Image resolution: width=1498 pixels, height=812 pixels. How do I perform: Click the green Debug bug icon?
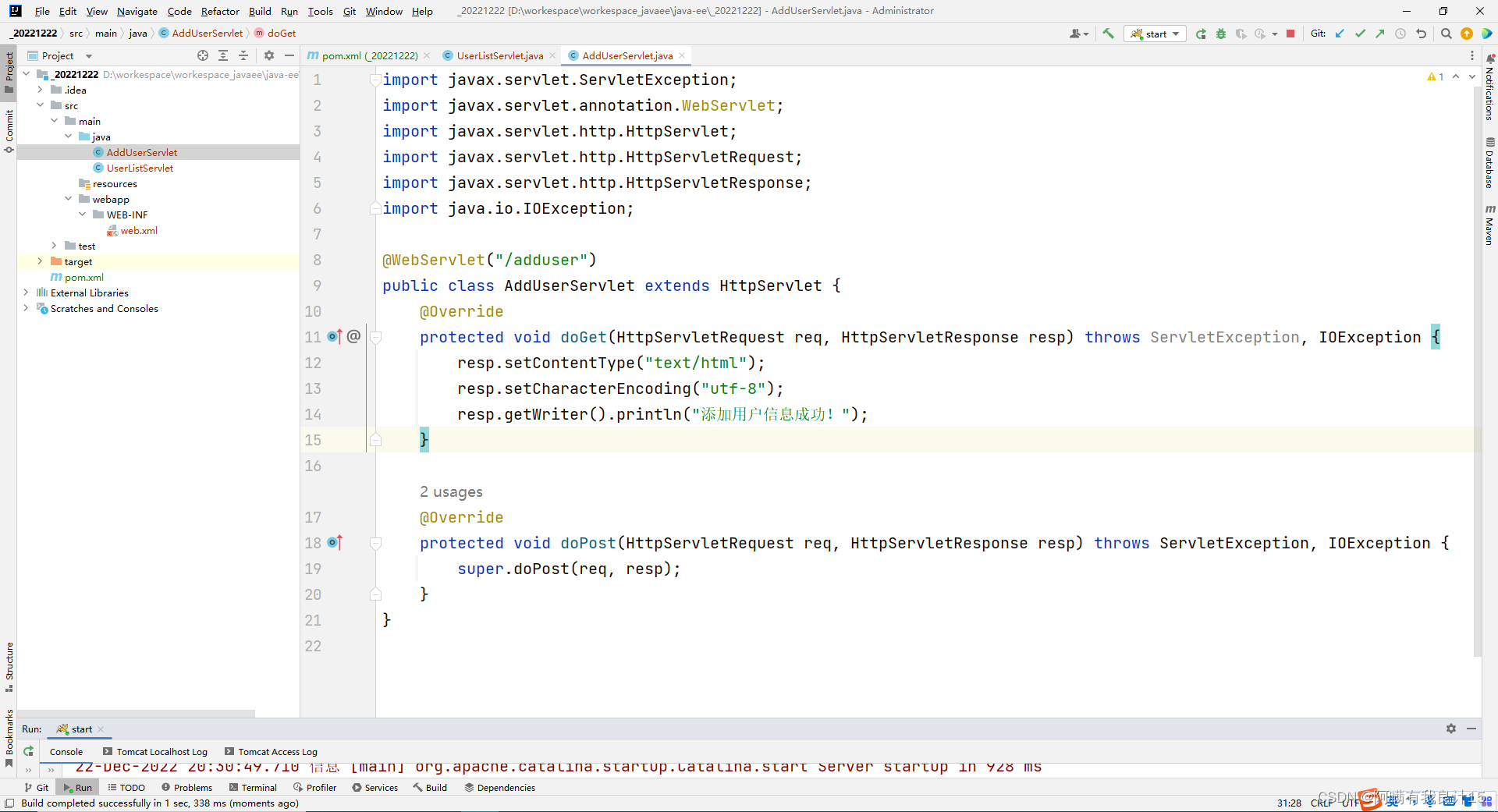pyautogui.click(x=1221, y=34)
